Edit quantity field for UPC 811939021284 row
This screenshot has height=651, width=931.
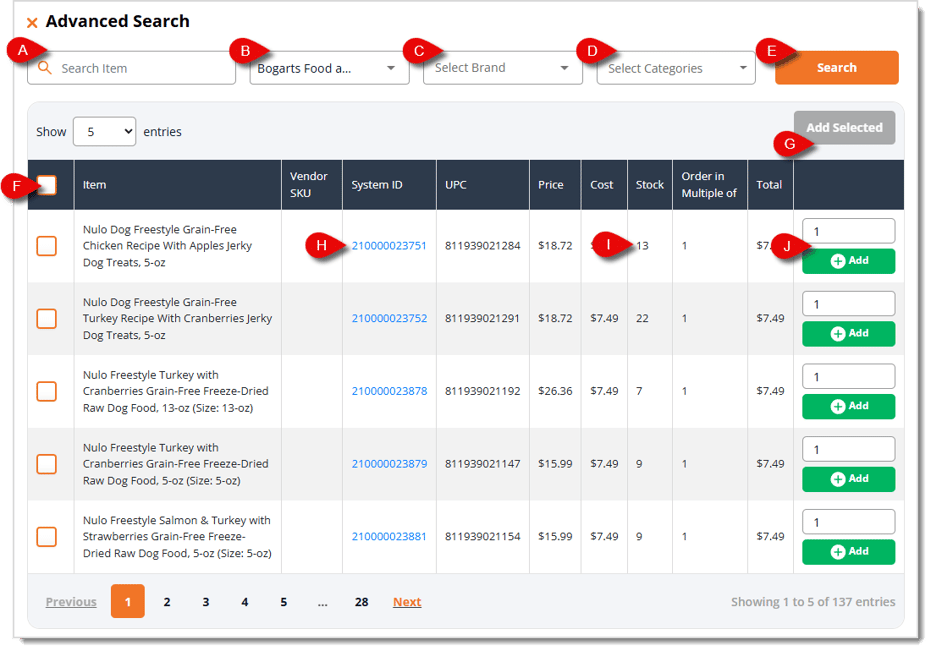tap(848, 231)
